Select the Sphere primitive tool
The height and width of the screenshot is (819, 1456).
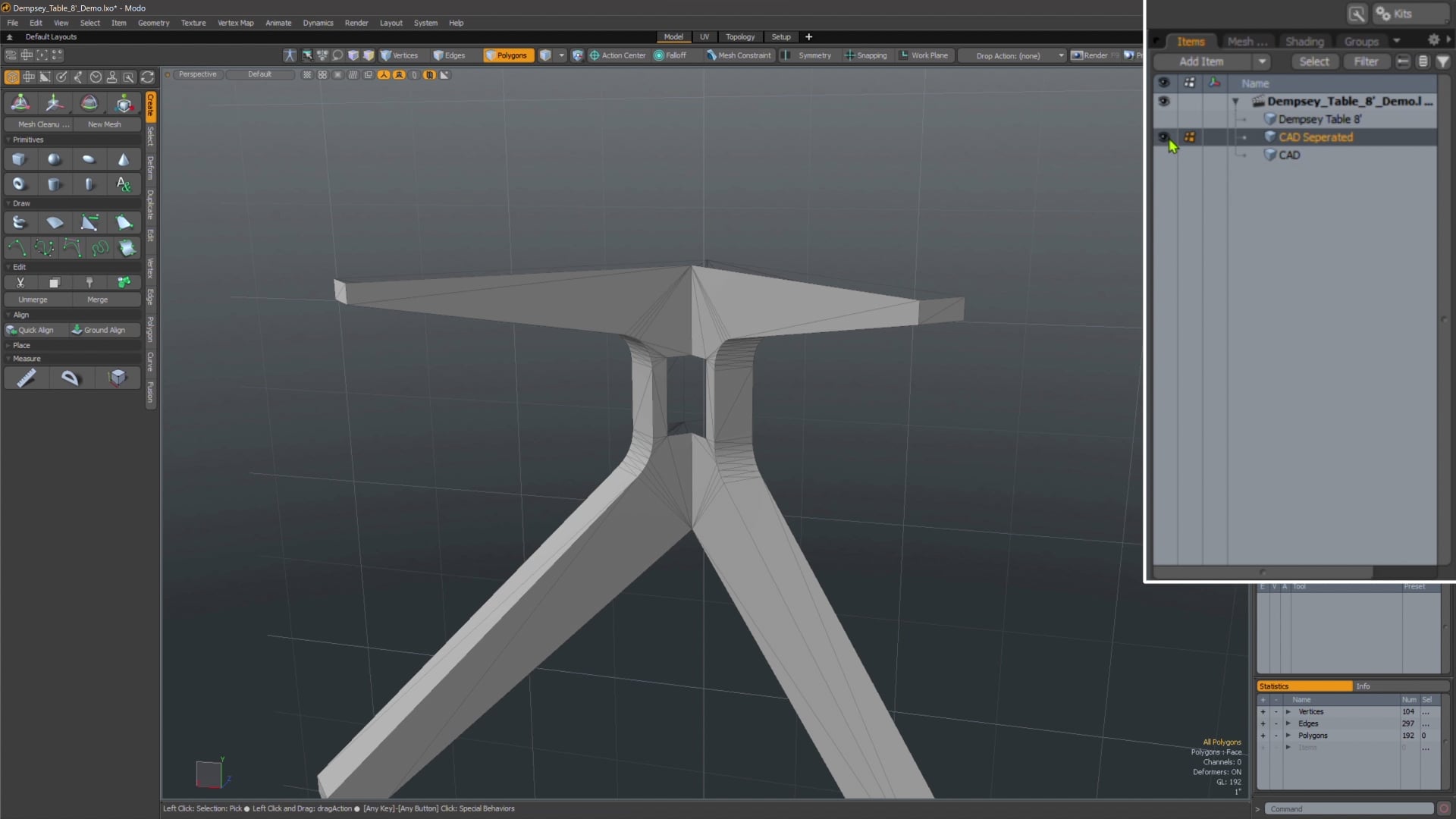click(54, 159)
